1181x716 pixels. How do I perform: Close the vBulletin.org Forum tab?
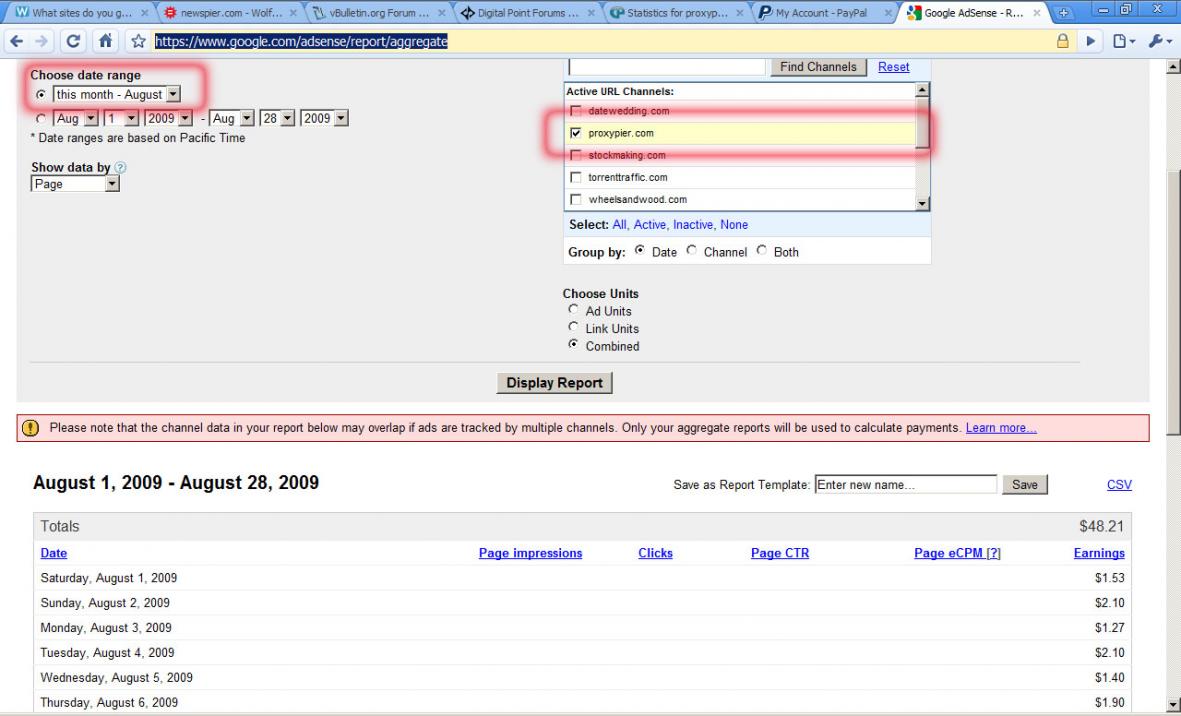[x=441, y=13]
